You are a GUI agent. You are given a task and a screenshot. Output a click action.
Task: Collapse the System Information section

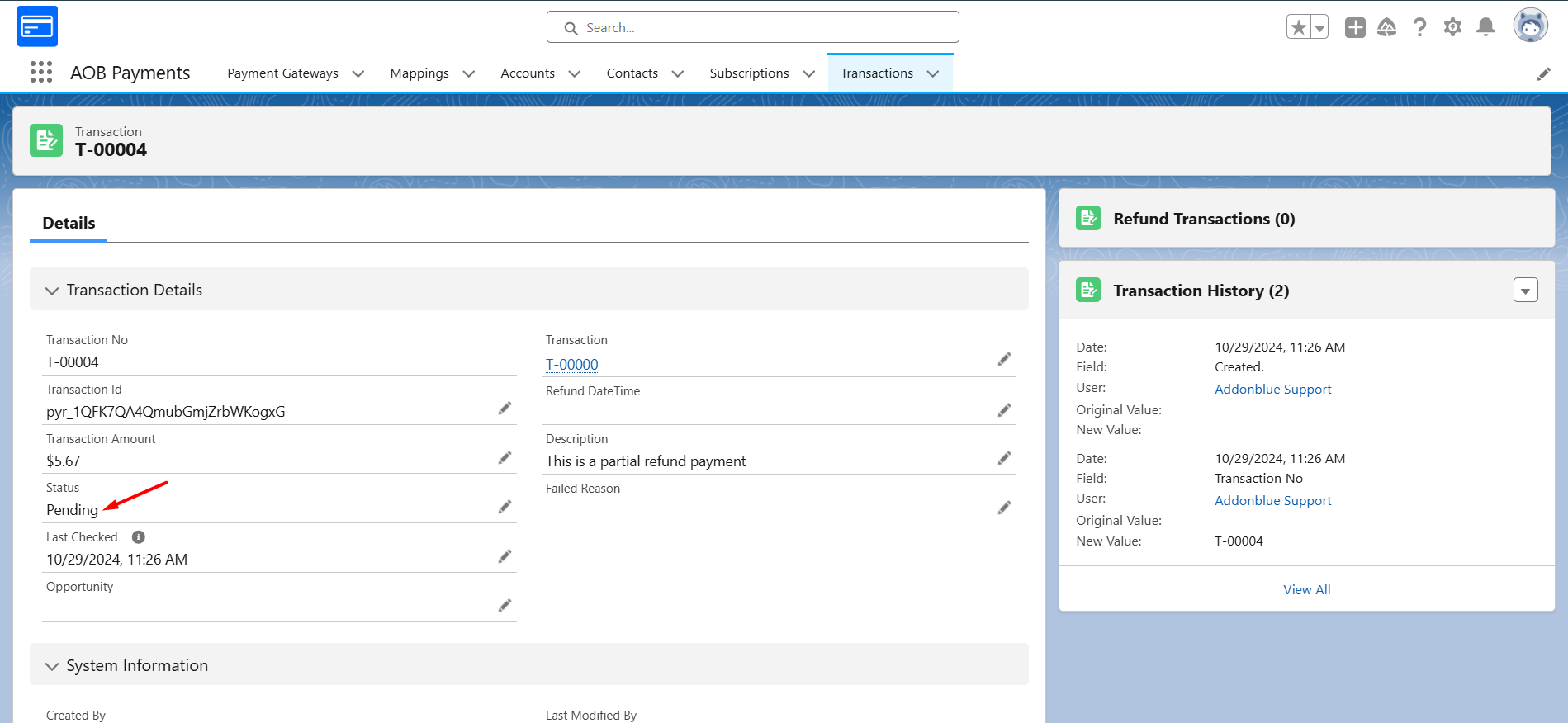[x=52, y=666]
